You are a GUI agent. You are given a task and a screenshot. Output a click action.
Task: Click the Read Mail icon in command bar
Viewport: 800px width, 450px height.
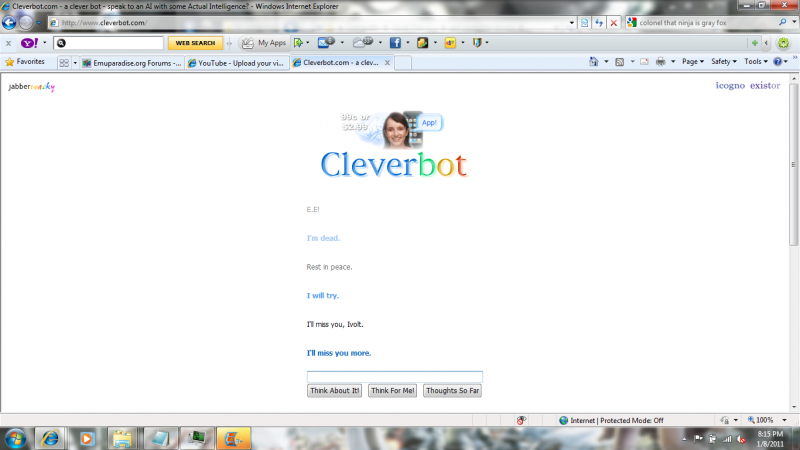point(644,62)
